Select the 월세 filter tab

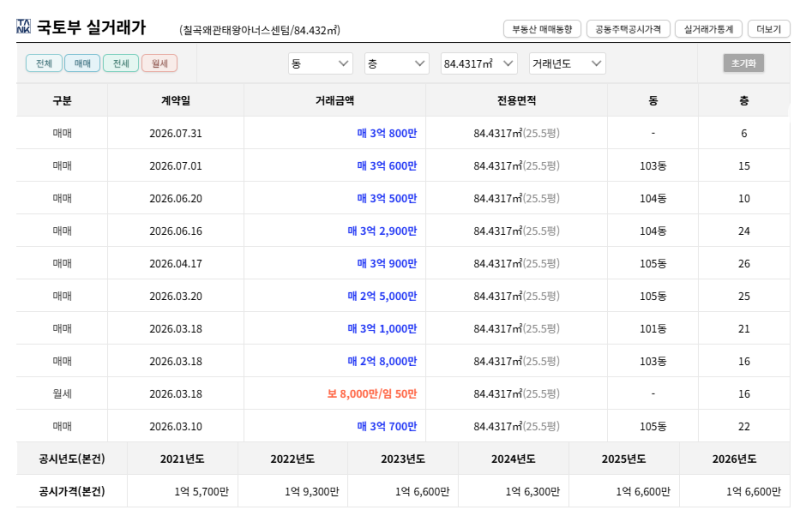point(159,63)
